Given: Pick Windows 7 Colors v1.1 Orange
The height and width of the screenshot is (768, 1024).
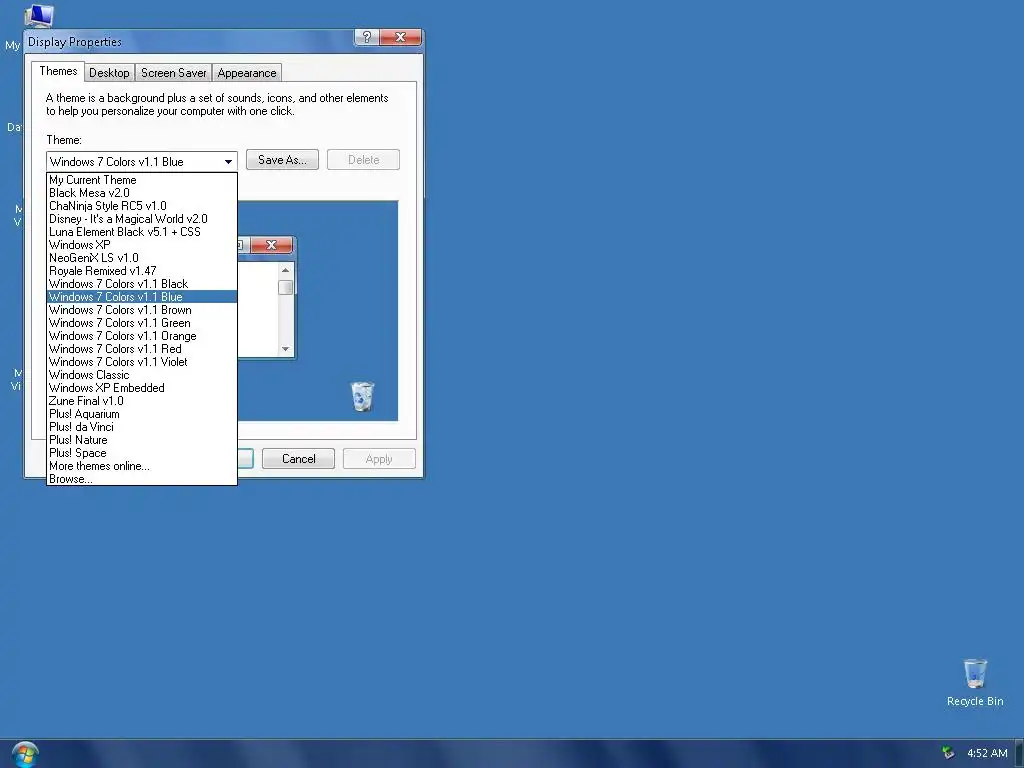Looking at the screenshot, I should pos(142,336).
